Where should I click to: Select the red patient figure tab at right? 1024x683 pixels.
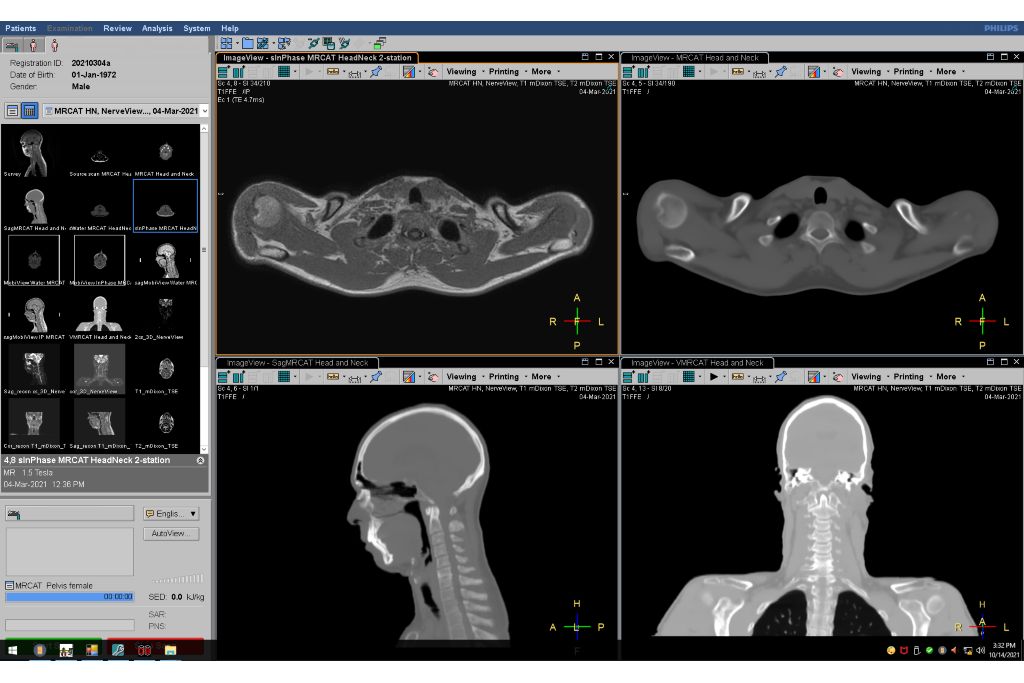point(55,45)
